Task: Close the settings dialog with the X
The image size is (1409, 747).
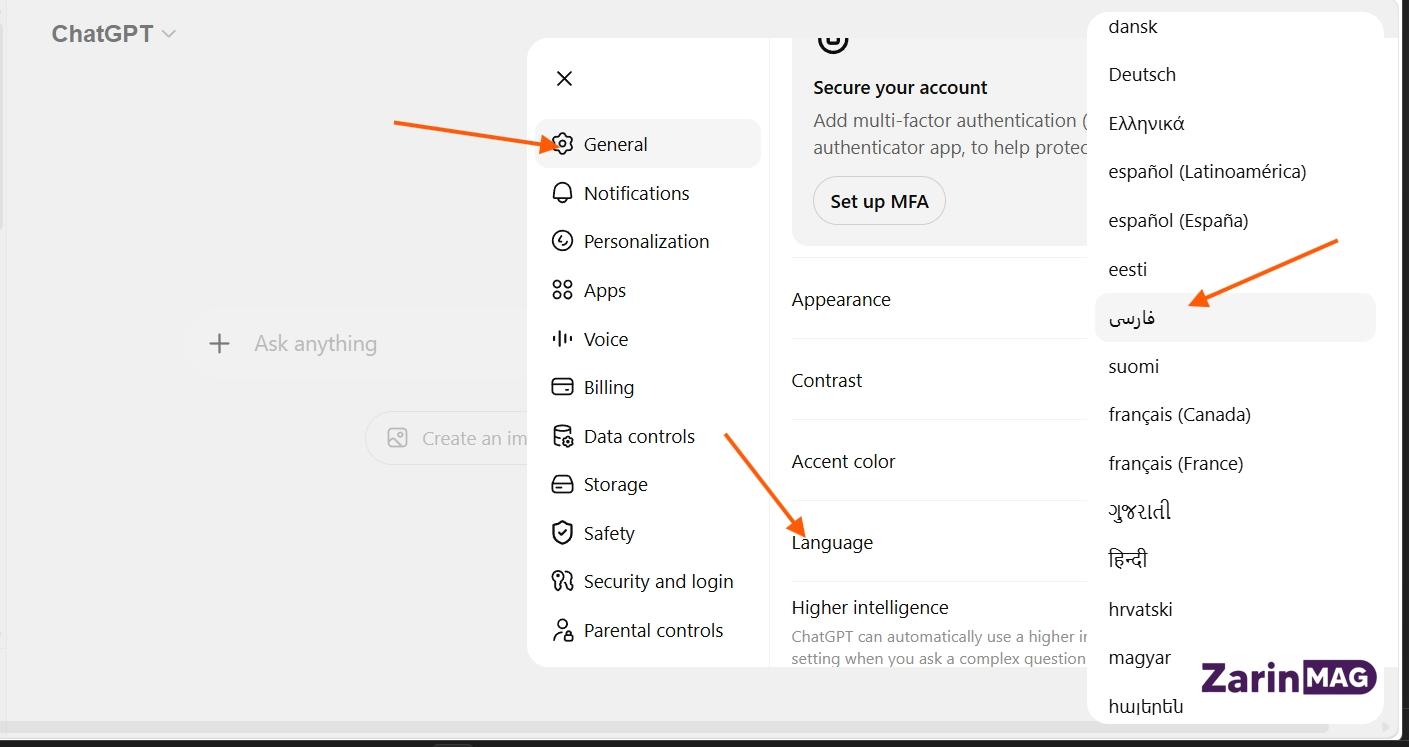Action: point(564,78)
